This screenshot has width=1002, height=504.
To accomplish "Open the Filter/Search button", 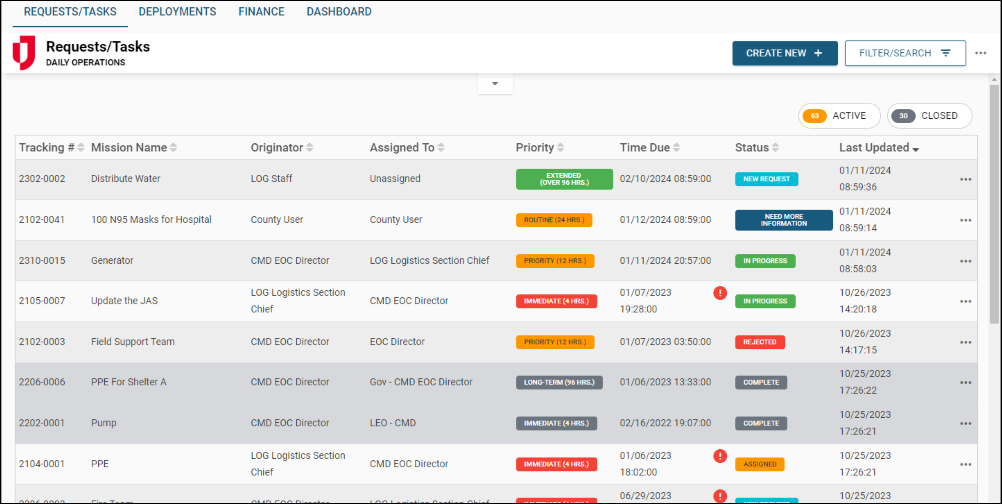I will (904, 53).
